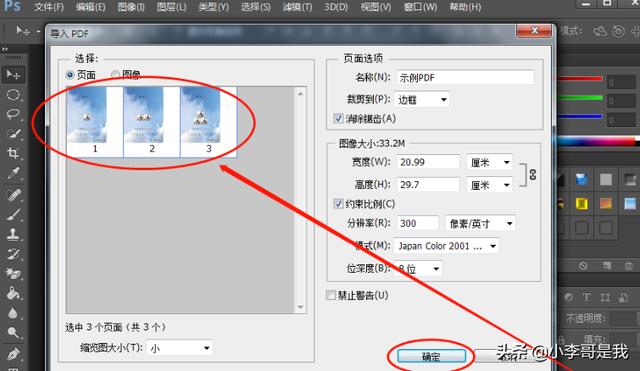
Task: Select the yellow cube style swatch
Action: click(582, 203)
